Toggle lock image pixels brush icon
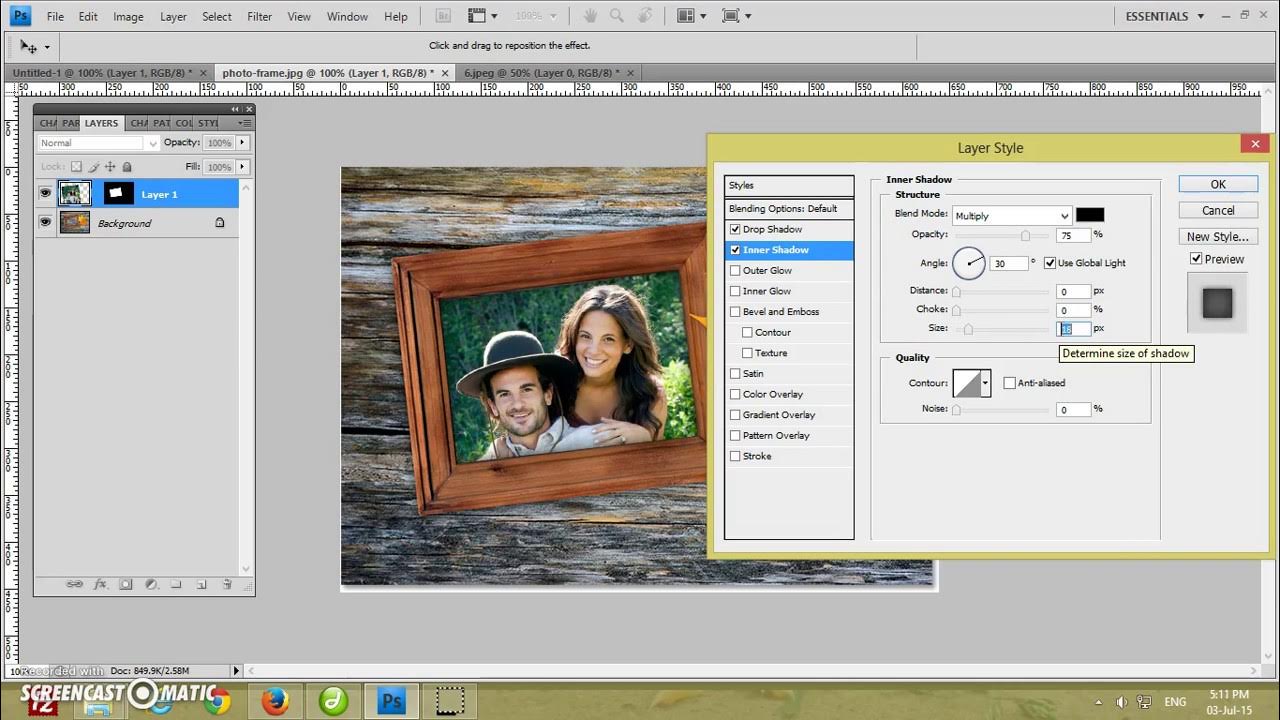 [94, 167]
